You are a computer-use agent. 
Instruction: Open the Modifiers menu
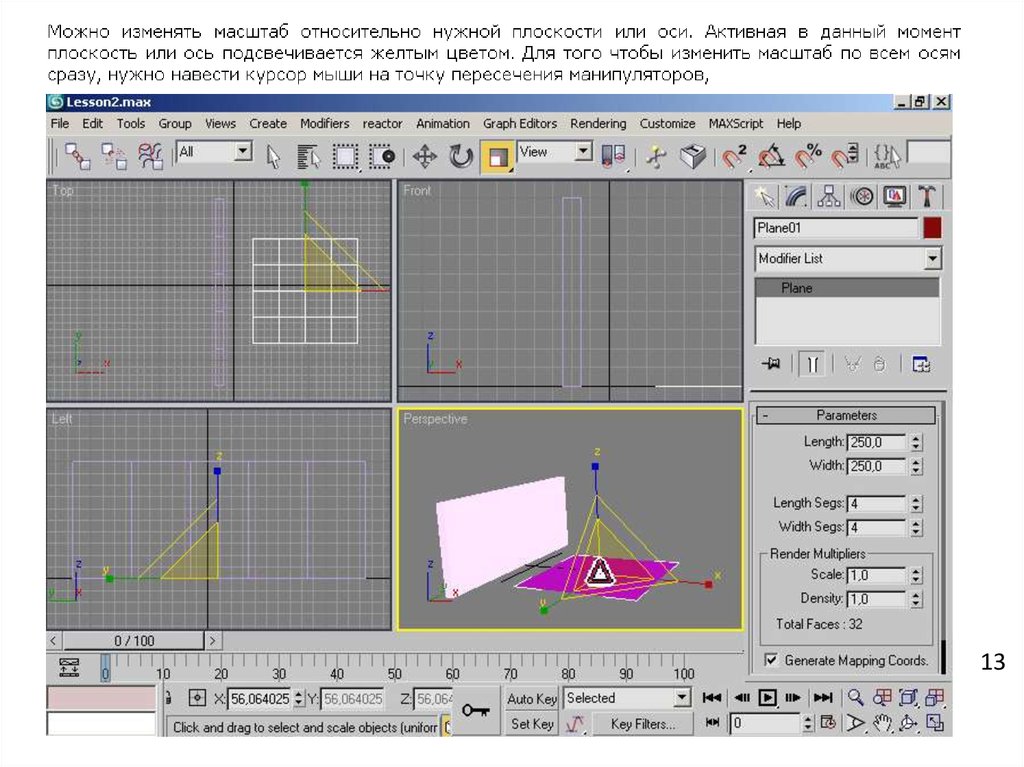tap(324, 124)
